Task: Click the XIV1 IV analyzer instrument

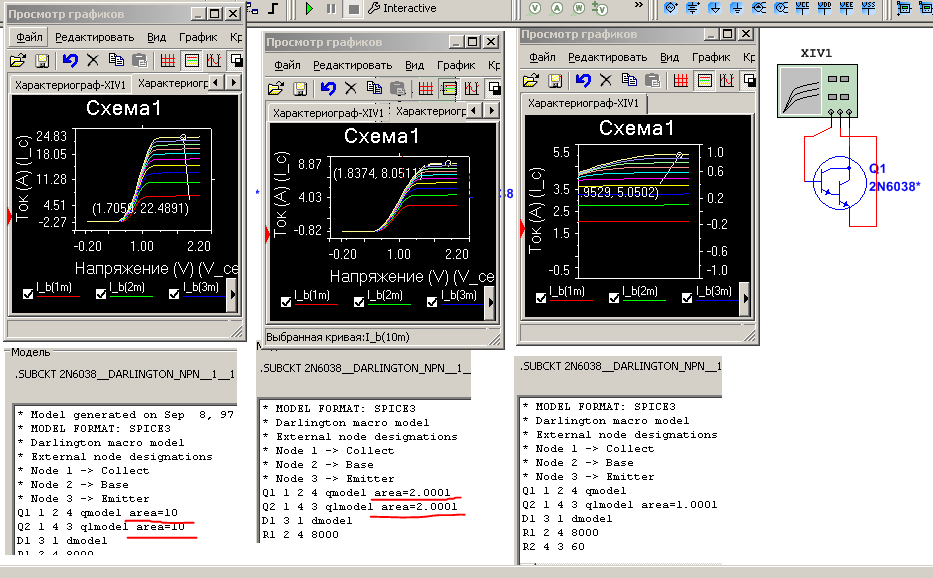Action: click(817, 89)
